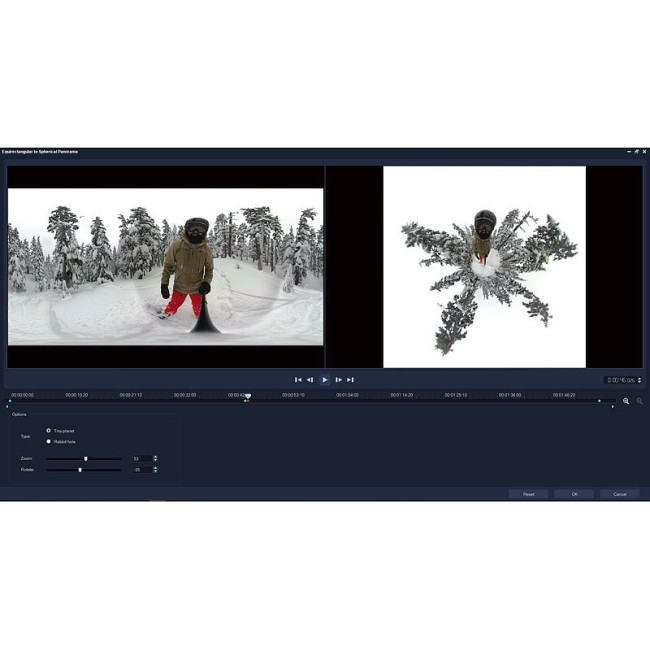
Task: Confirm with the OK button
Action: (x=574, y=494)
